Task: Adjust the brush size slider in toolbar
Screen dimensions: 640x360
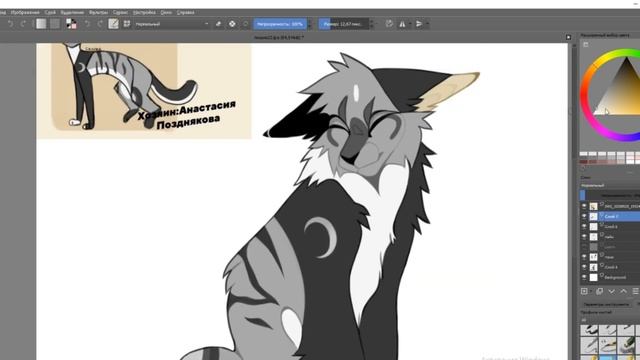Action: (x=343, y=24)
